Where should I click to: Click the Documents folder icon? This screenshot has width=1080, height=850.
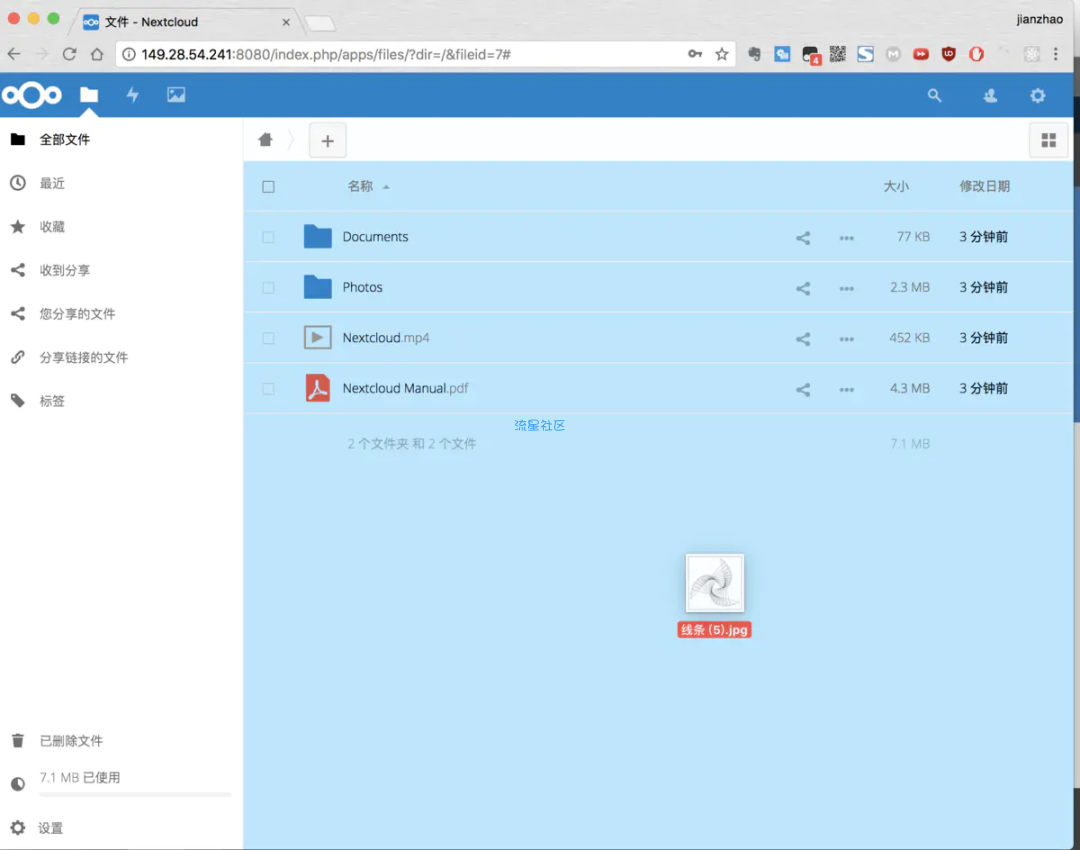coord(318,236)
